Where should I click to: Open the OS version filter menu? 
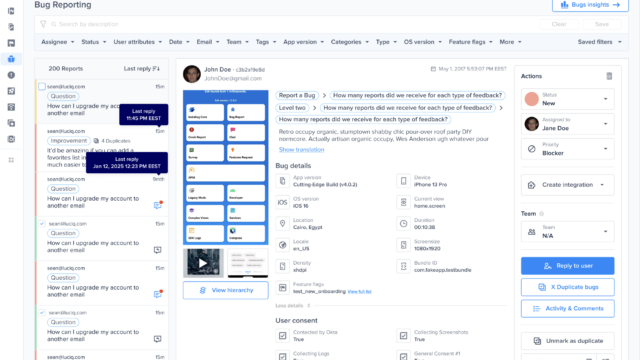(422, 42)
